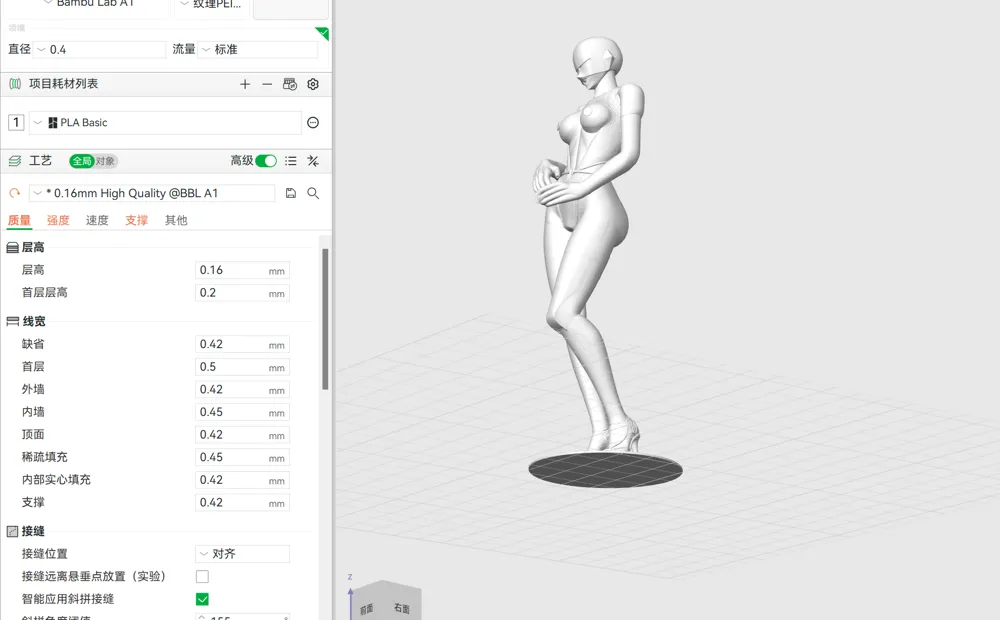Open the 0.16mm High Quality preset dropdown

[152, 193]
